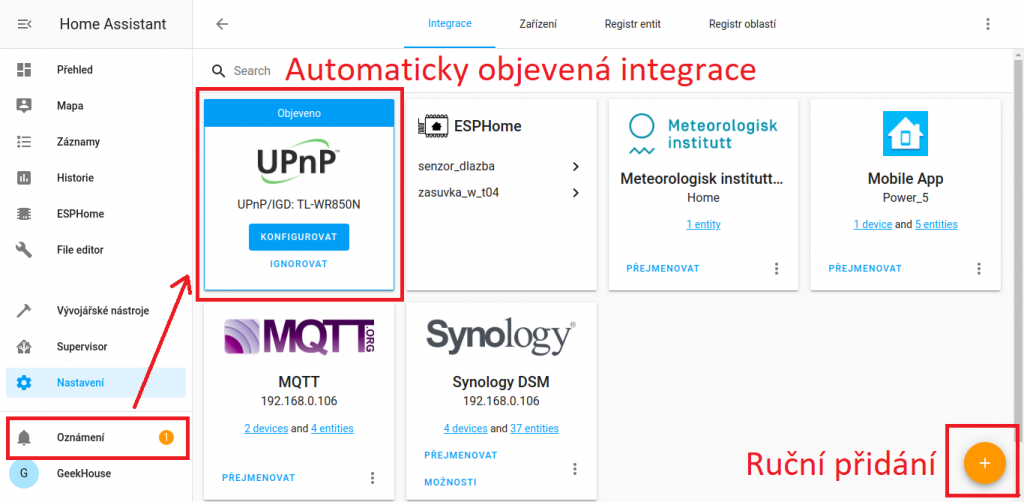Go back with the arrow icon
1024x502 pixels.
point(222,24)
